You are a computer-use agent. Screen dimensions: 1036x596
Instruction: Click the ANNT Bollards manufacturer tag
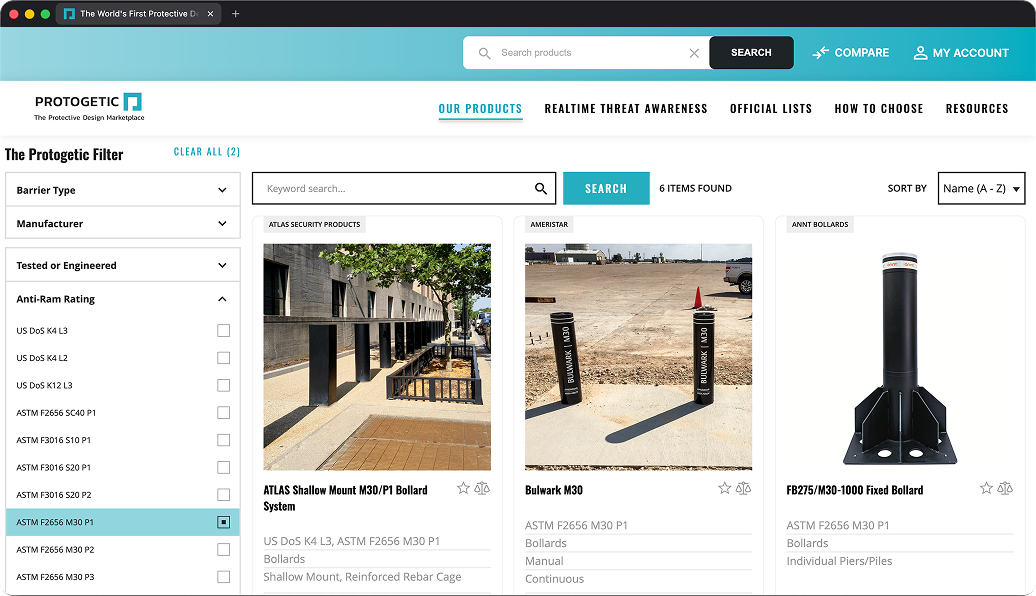[820, 225]
